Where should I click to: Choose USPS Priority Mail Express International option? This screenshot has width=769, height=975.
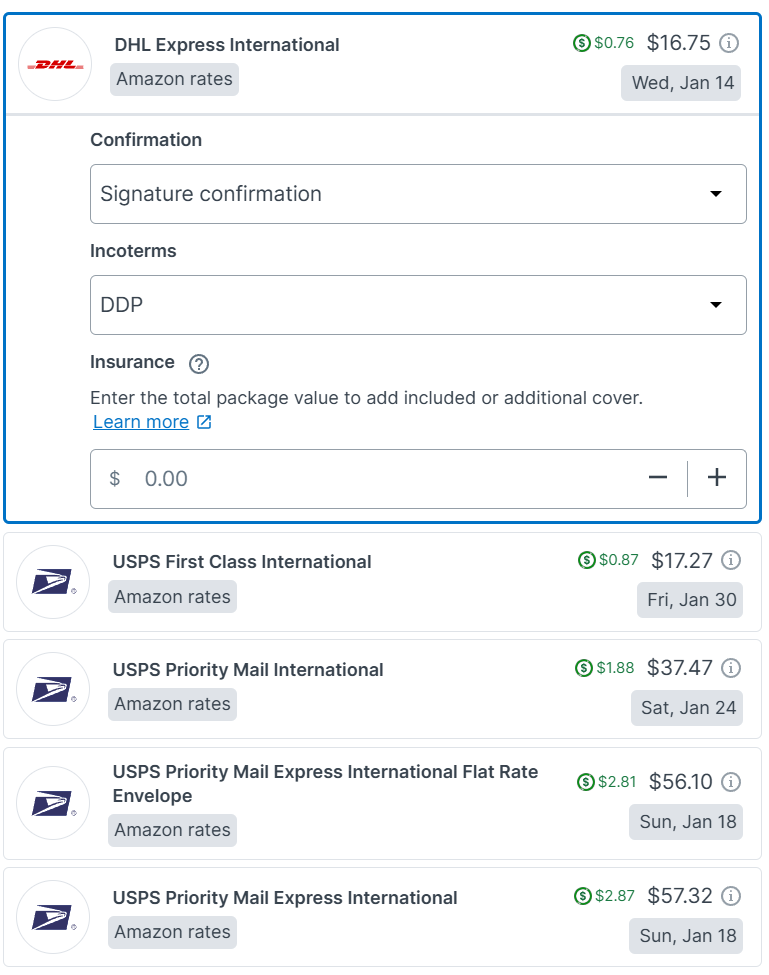click(x=285, y=898)
